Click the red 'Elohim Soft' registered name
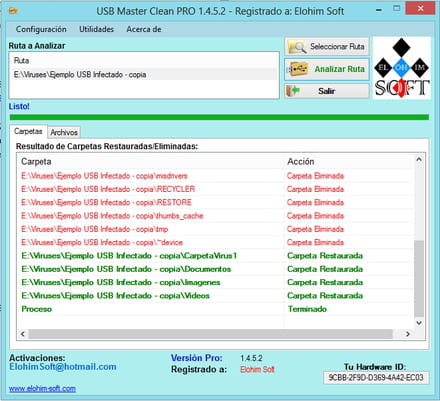This screenshot has height=401, width=440. click(257, 369)
